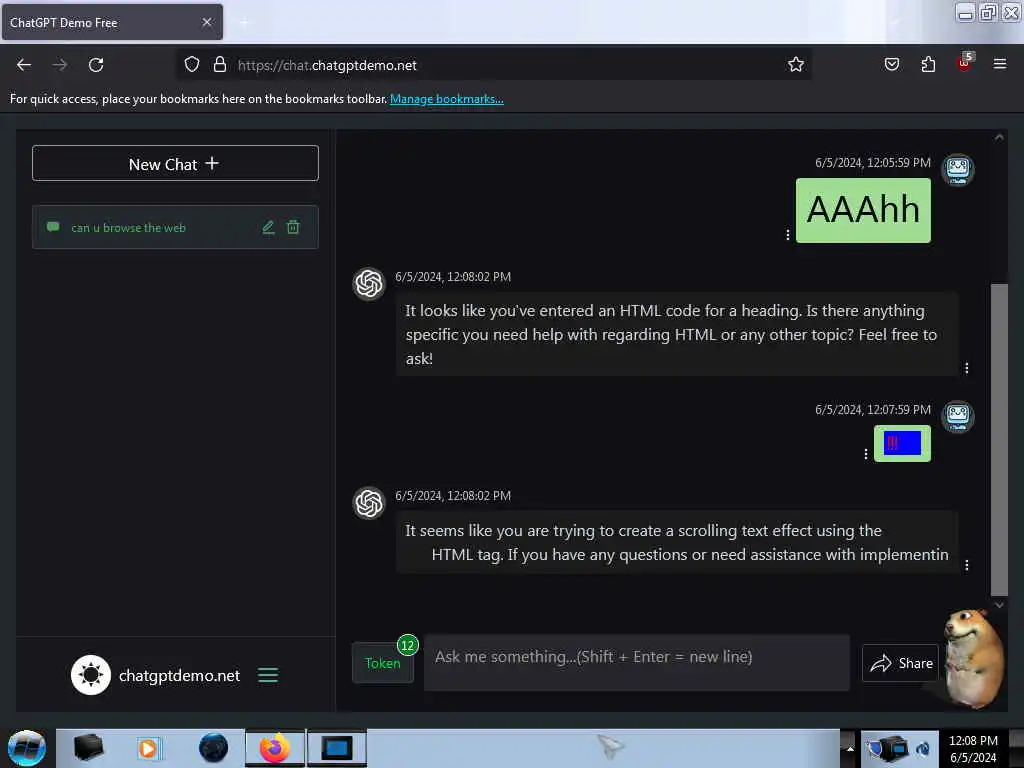
Task: Open the Manage bookmarks link
Action: click(447, 99)
